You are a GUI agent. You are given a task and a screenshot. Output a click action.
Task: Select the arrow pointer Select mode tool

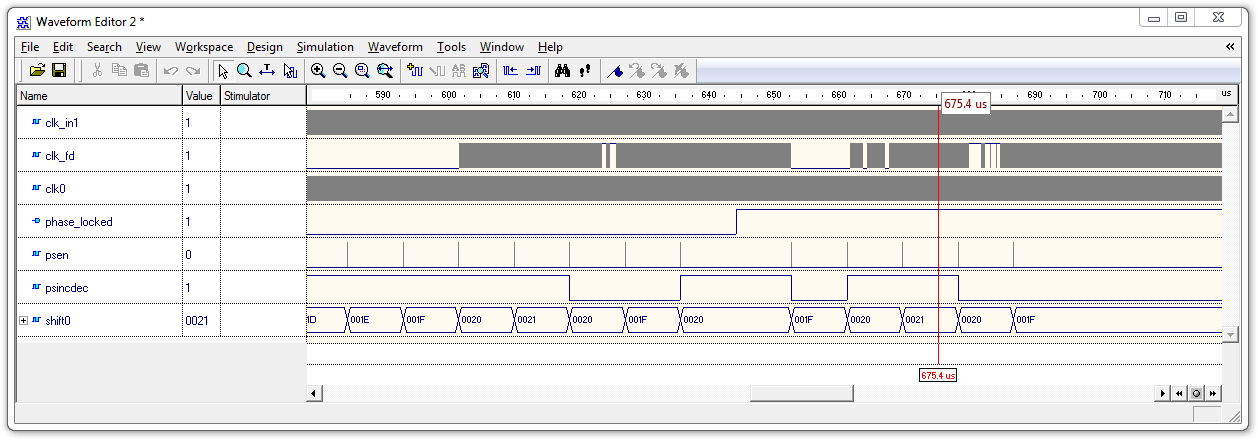[x=223, y=71]
